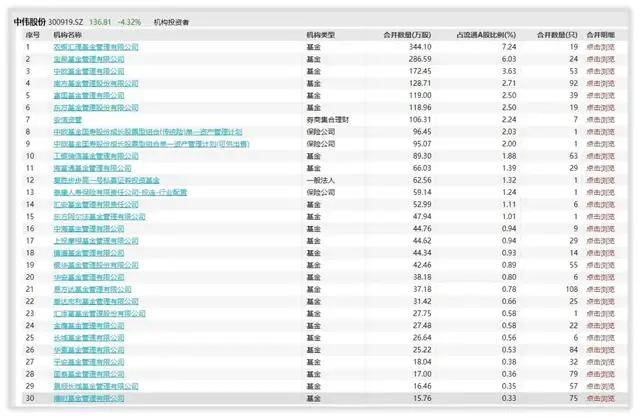The image size is (640, 418).
Task: Select the 172.45 quantity cell
Action: point(420,71)
